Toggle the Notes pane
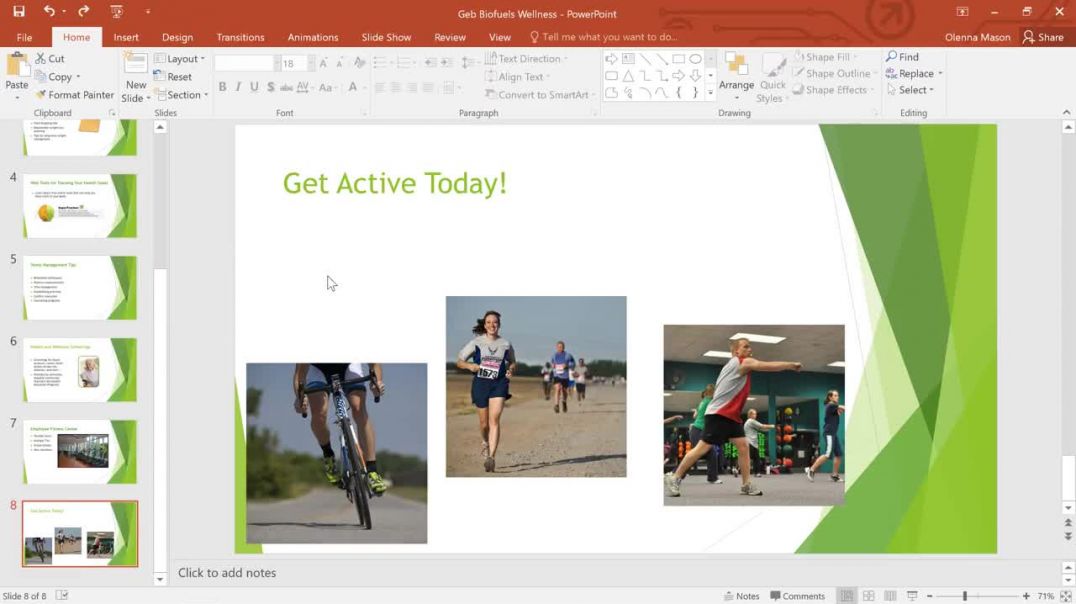Viewport: 1076px width, 604px height. (742, 596)
